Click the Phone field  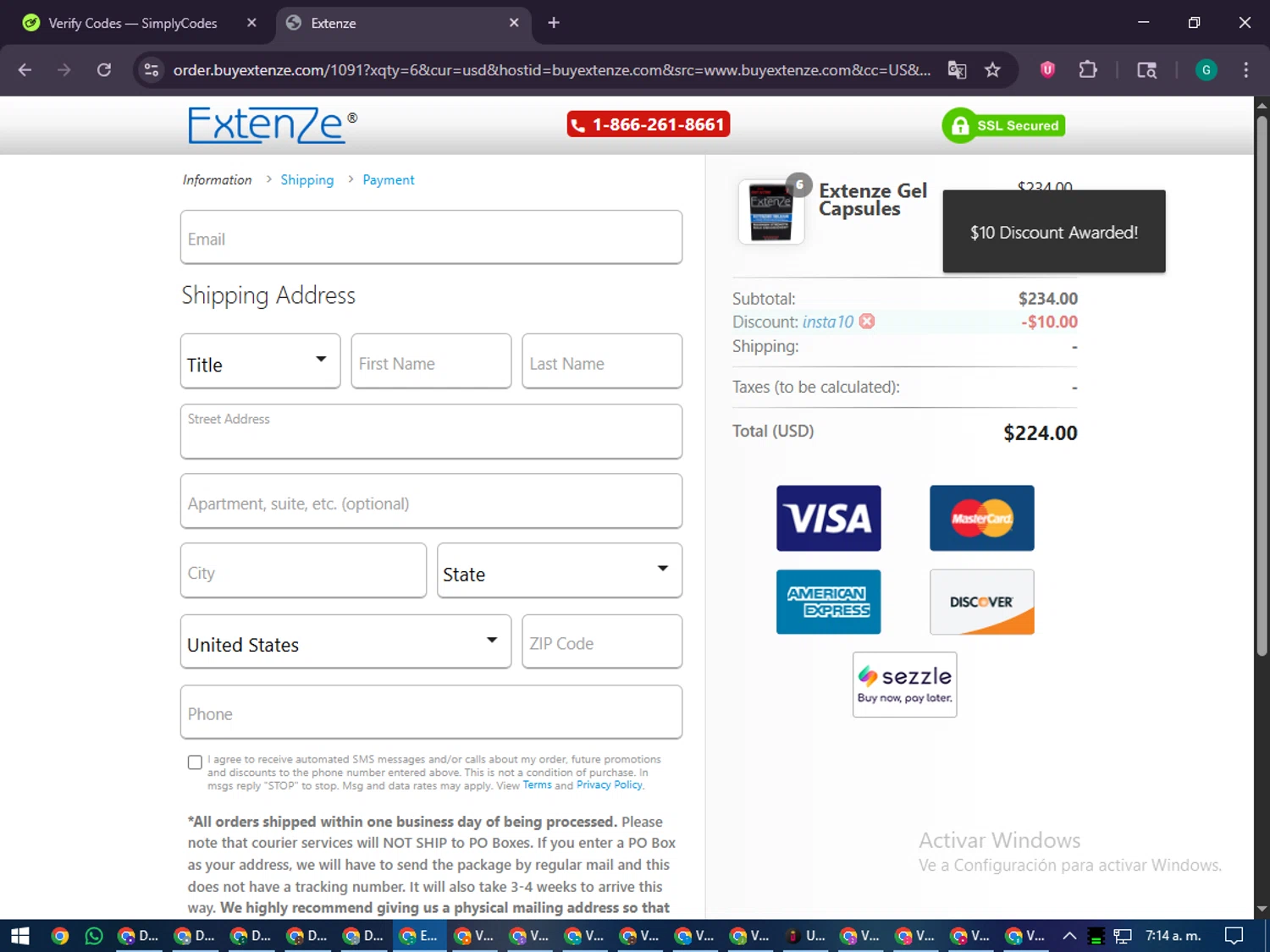point(431,712)
